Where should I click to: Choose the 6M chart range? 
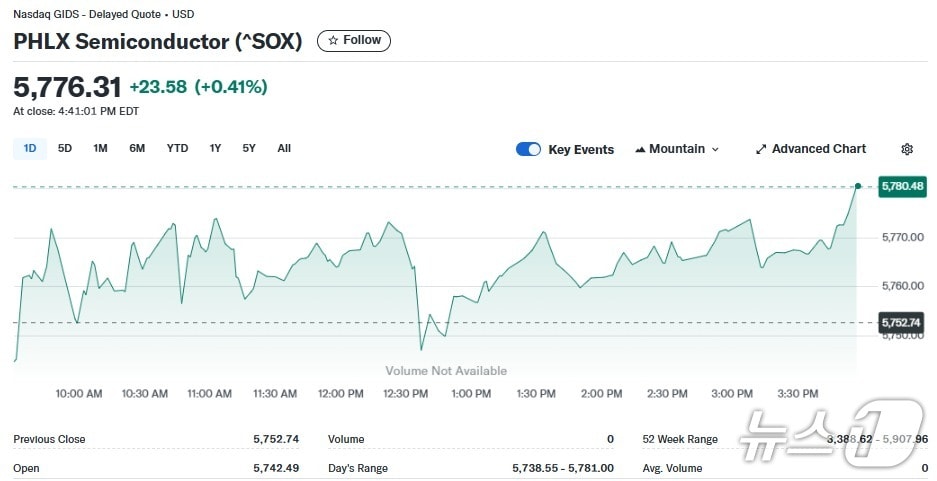tap(137, 148)
